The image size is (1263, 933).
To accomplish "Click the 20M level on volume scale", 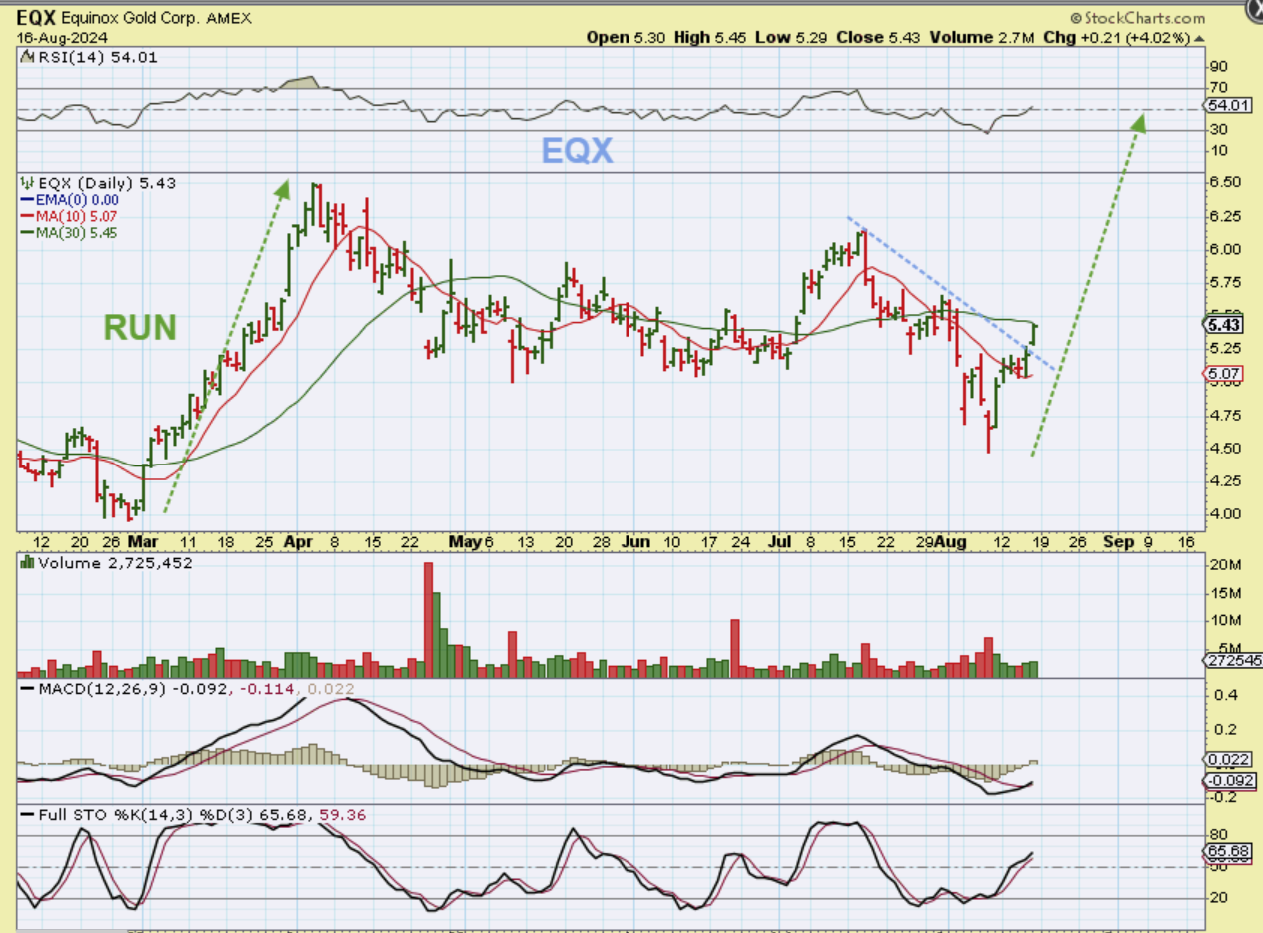I will tap(1224, 567).
